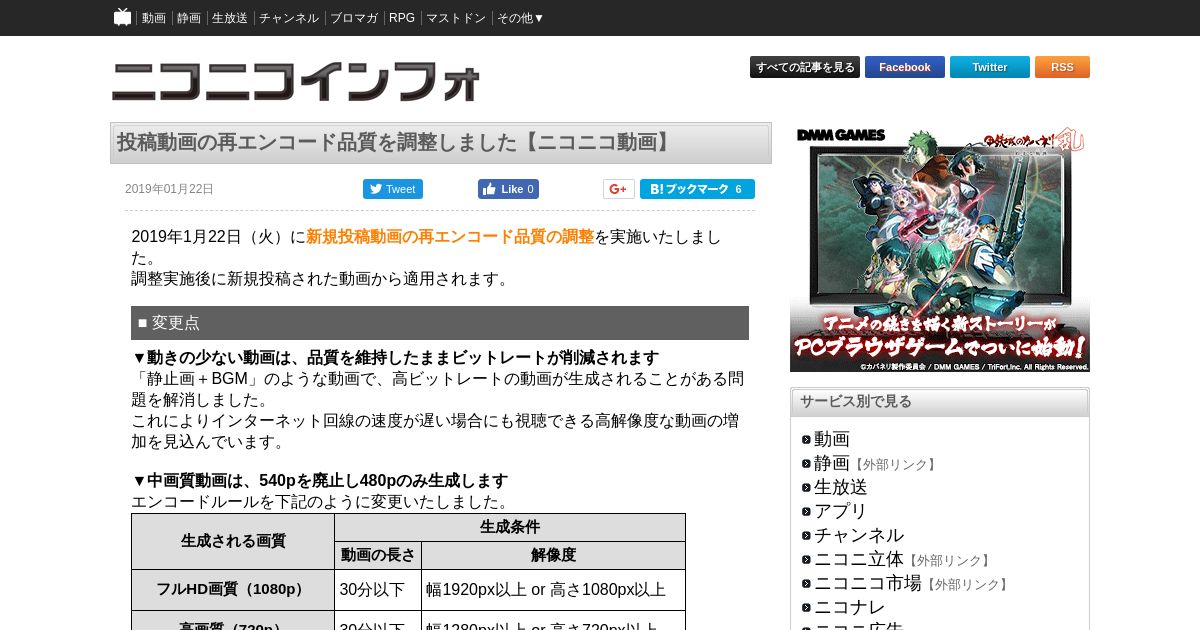Click the 生成される画質 table header
Screen dimensions: 1200x630
(x=233, y=541)
